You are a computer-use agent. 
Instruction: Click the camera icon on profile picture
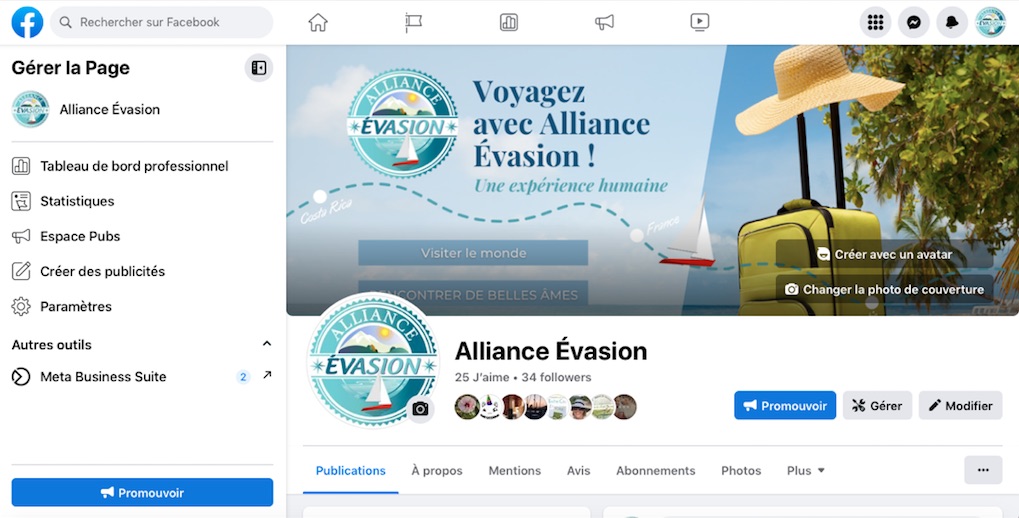(420, 408)
